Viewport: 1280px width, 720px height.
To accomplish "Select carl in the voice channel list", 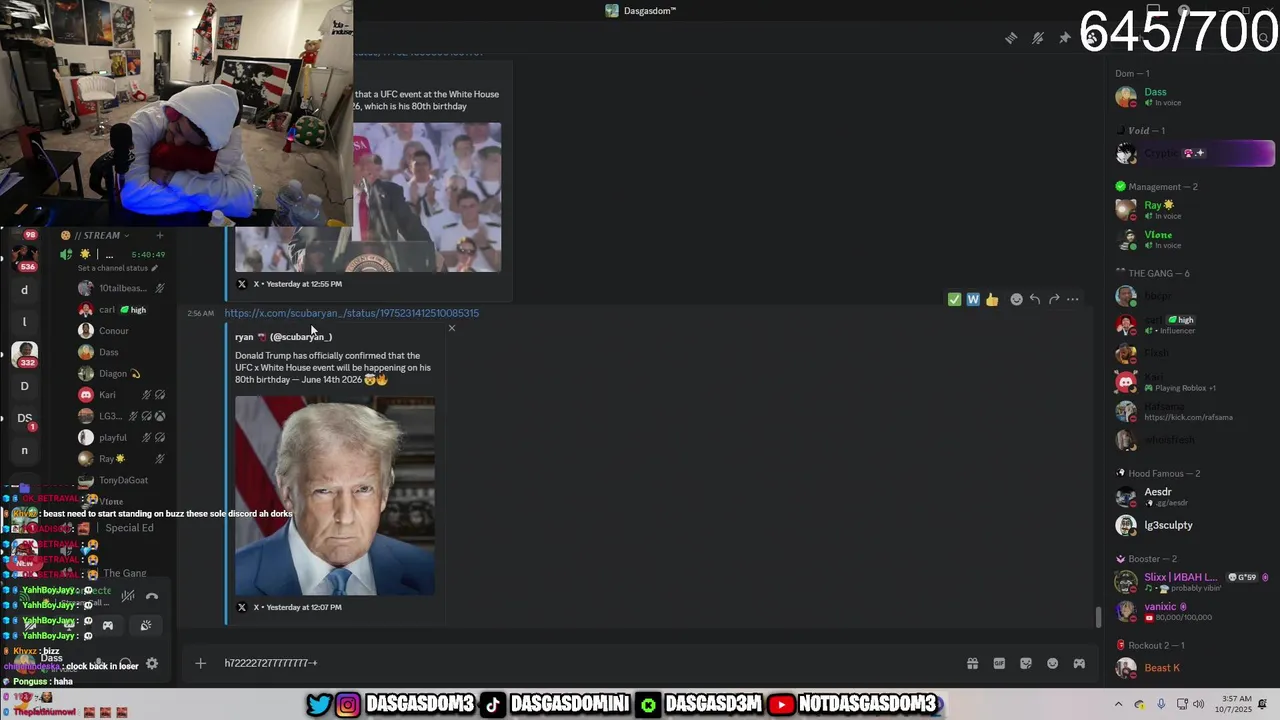I will pyautogui.click(x=123, y=310).
